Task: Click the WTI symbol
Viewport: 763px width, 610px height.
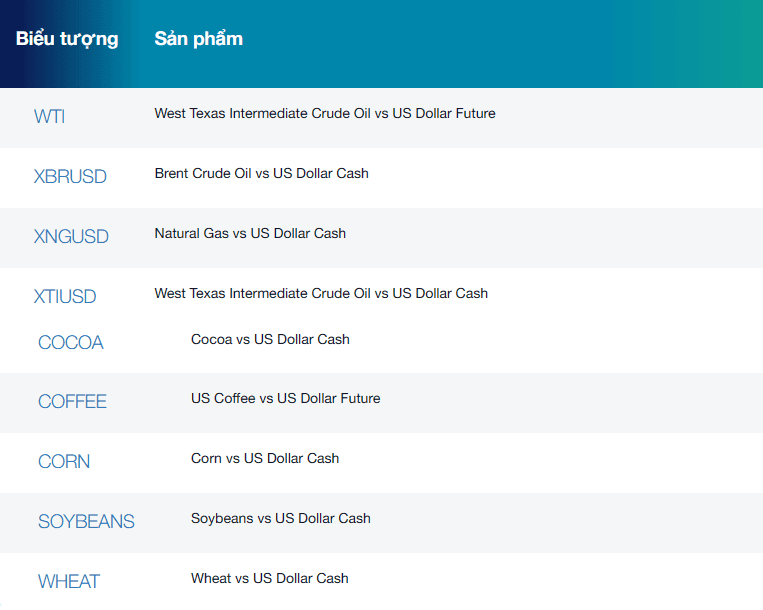Action: point(49,117)
